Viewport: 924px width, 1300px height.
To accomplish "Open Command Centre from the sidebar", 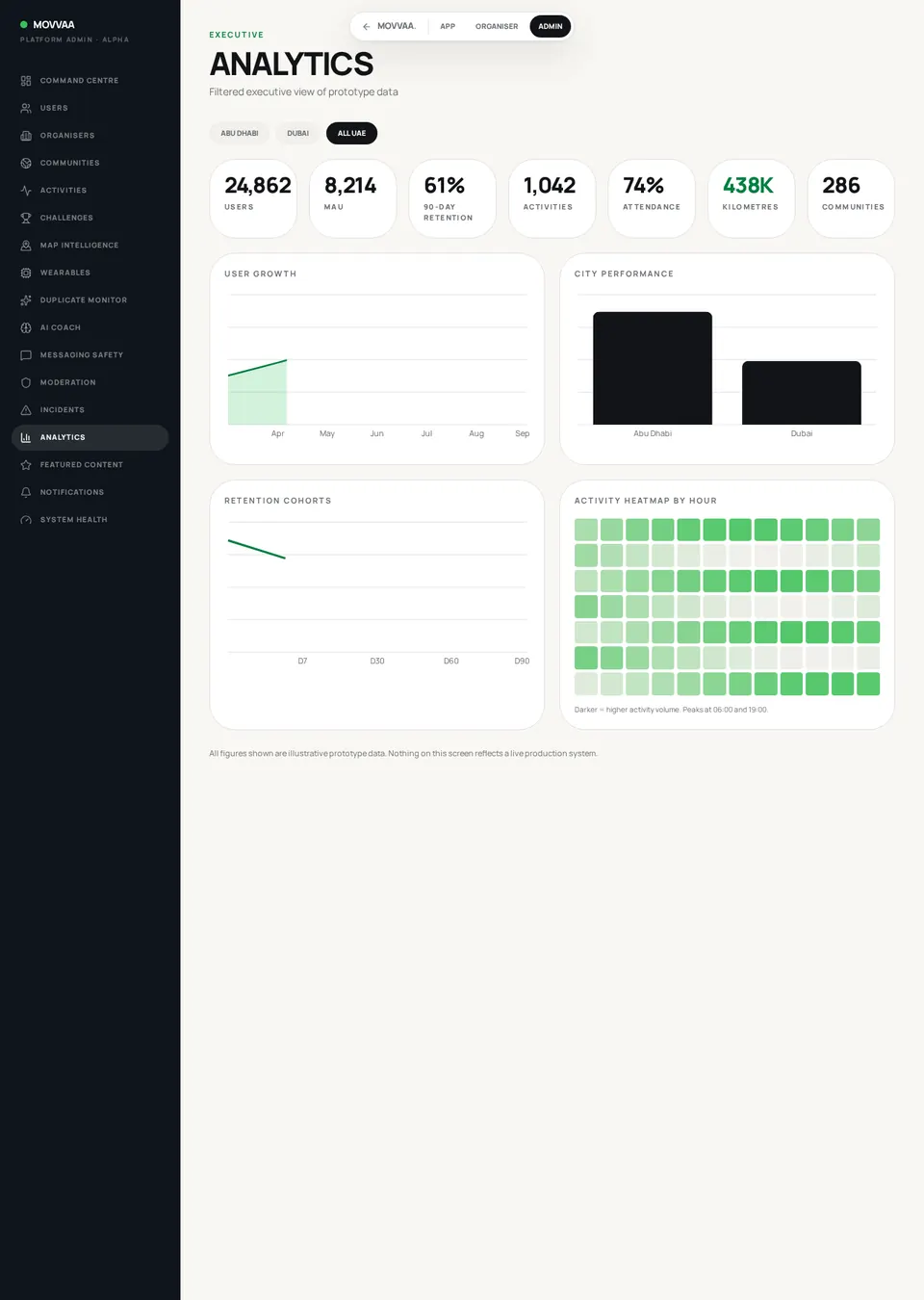I will click(x=90, y=81).
